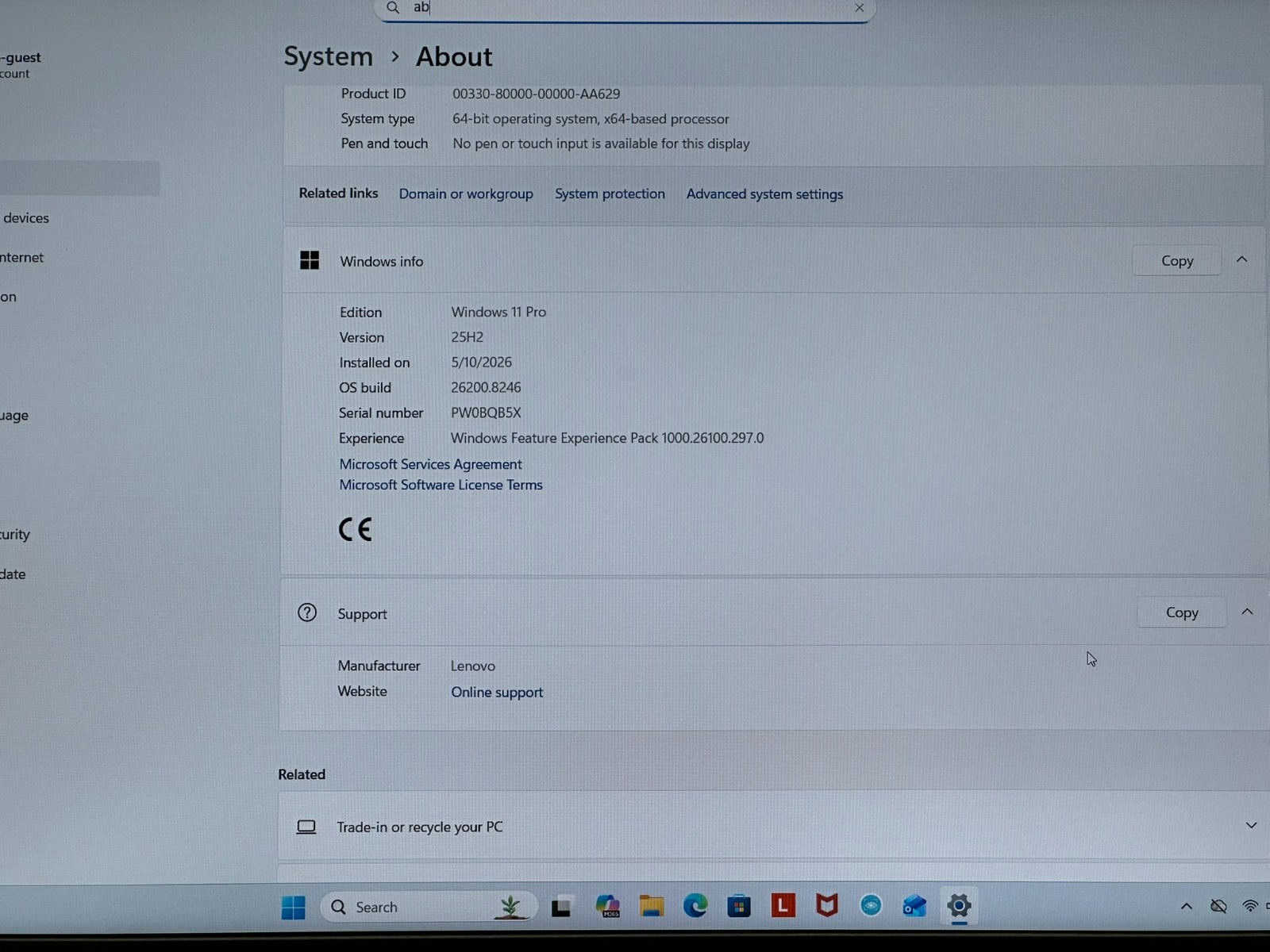
Task: Launch Microsoft 365 Copilot from taskbar
Action: coord(608,906)
